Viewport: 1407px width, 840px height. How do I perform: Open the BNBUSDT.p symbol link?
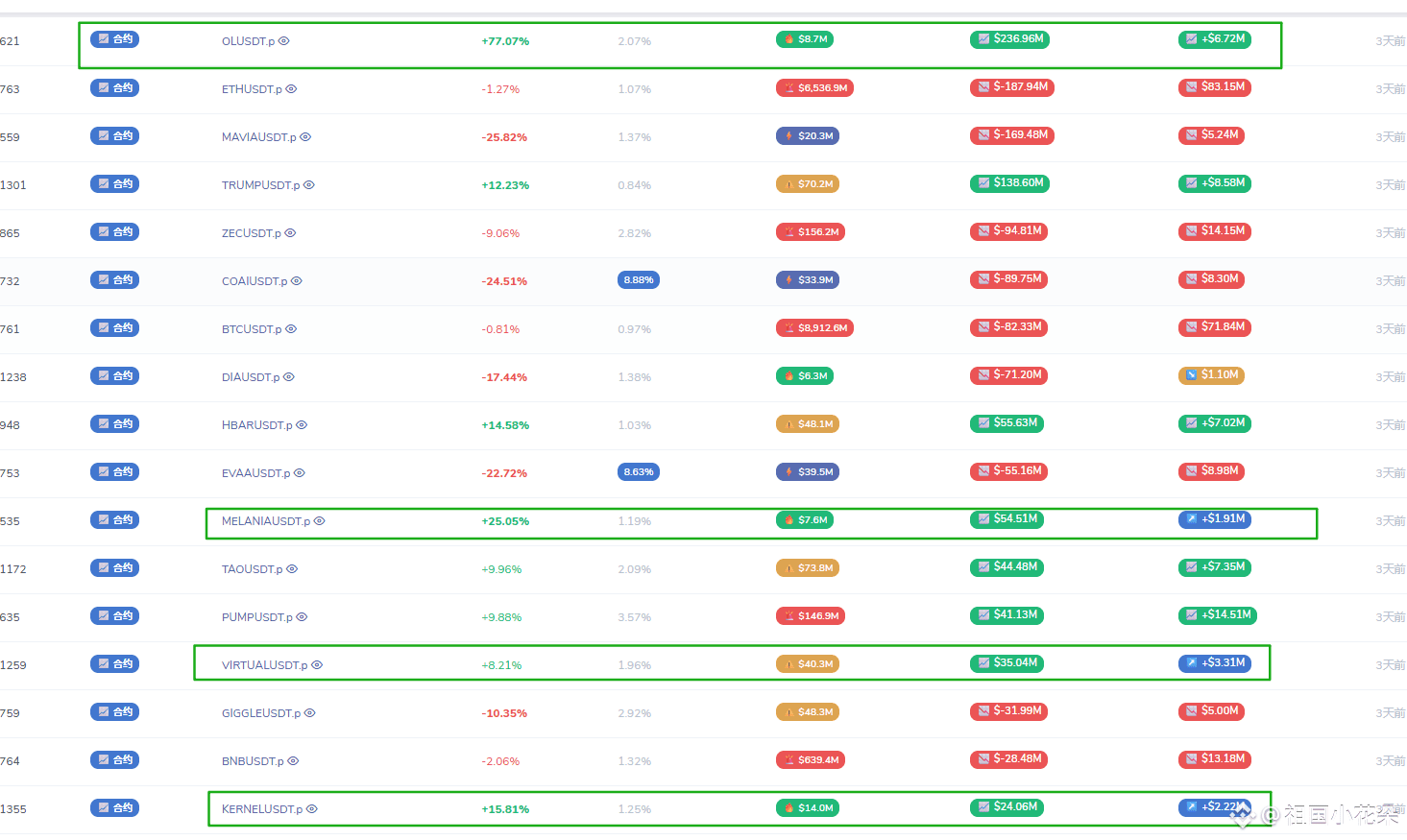(253, 761)
